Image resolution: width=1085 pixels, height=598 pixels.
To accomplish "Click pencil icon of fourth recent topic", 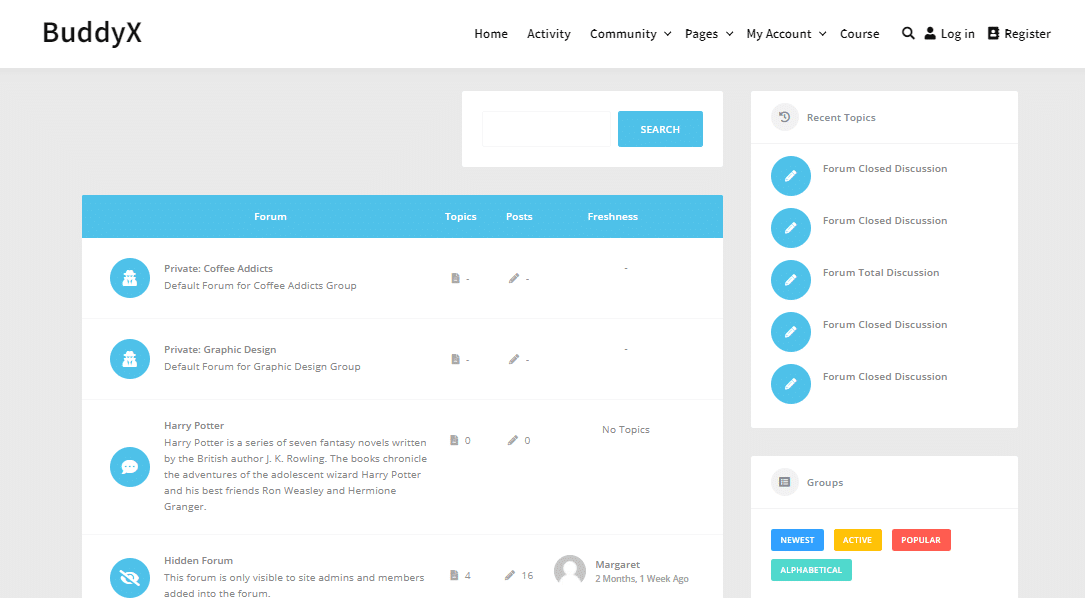I will tap(791, 332).
